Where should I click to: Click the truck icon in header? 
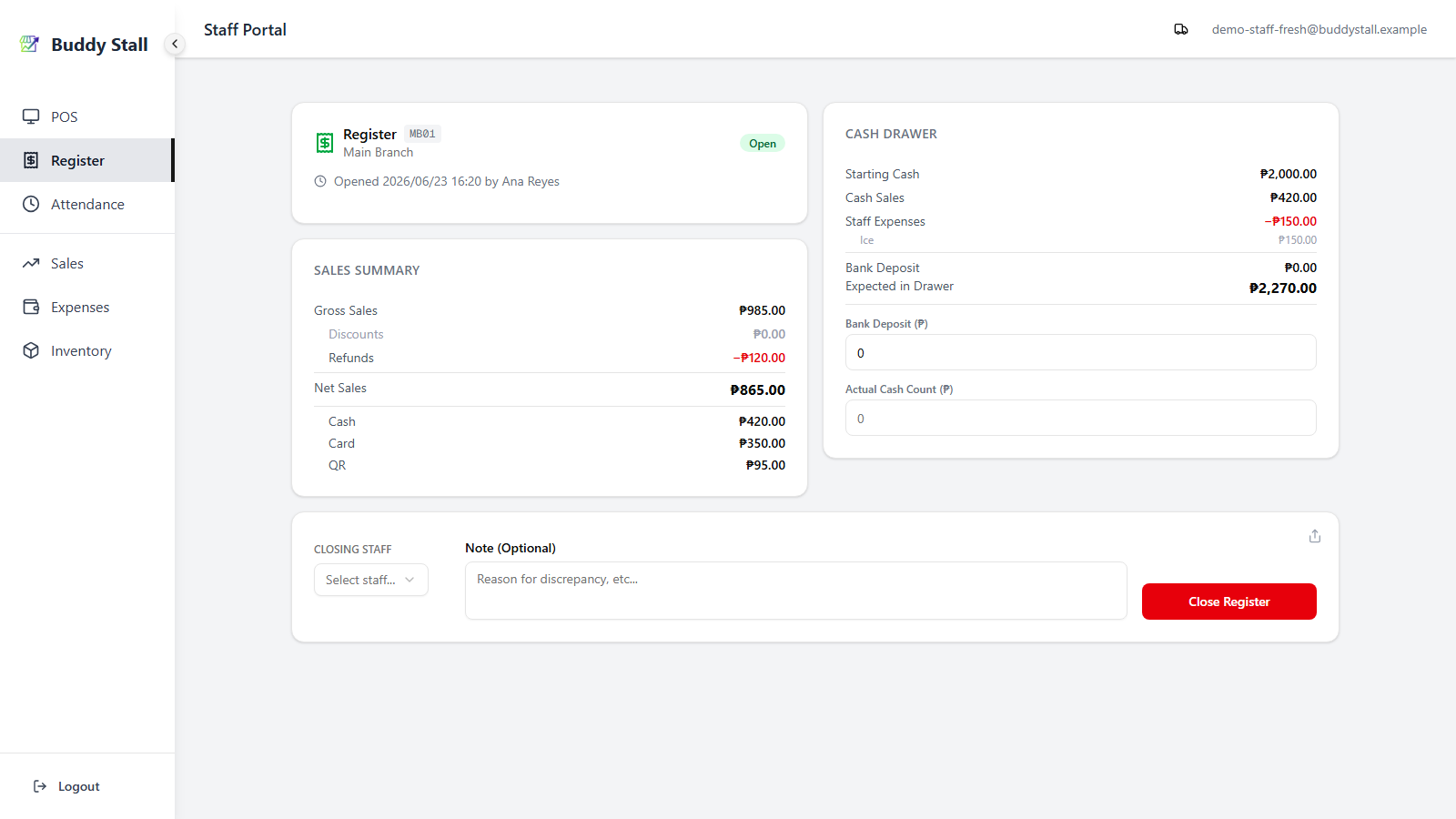point(1181,29)
